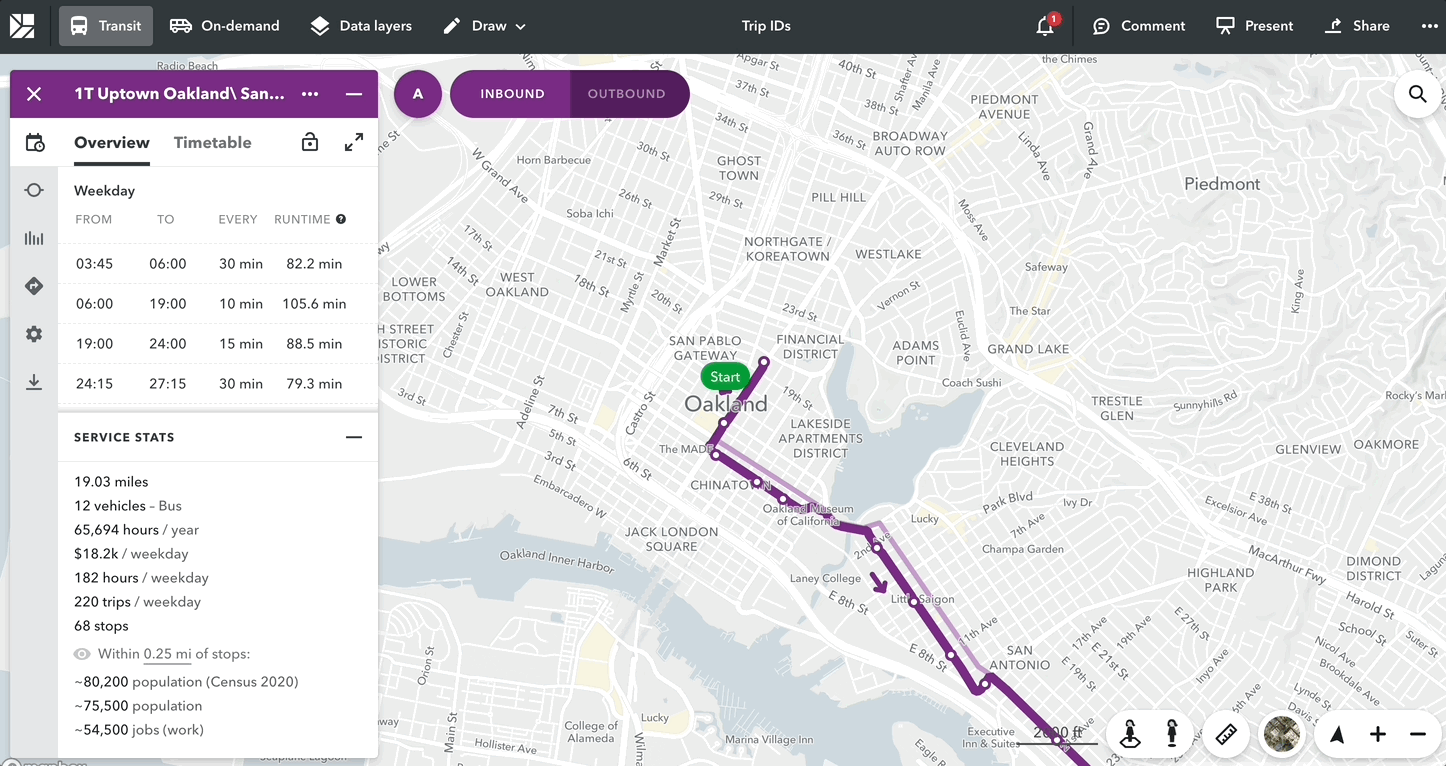
Task: Open the map search magnifier
Action: tap(1417, 94)
